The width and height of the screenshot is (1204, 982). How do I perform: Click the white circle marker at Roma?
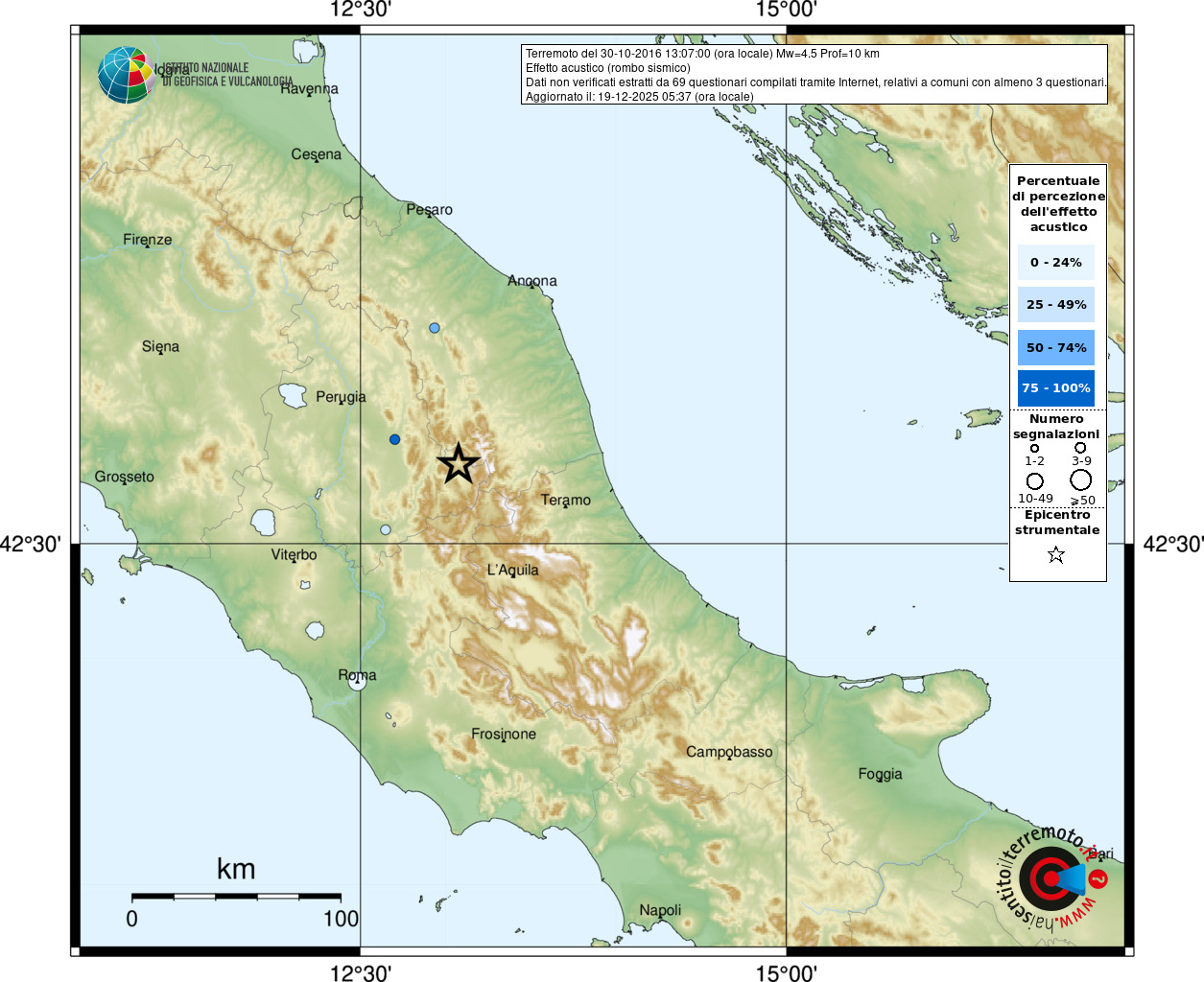(x=357, y=681)
